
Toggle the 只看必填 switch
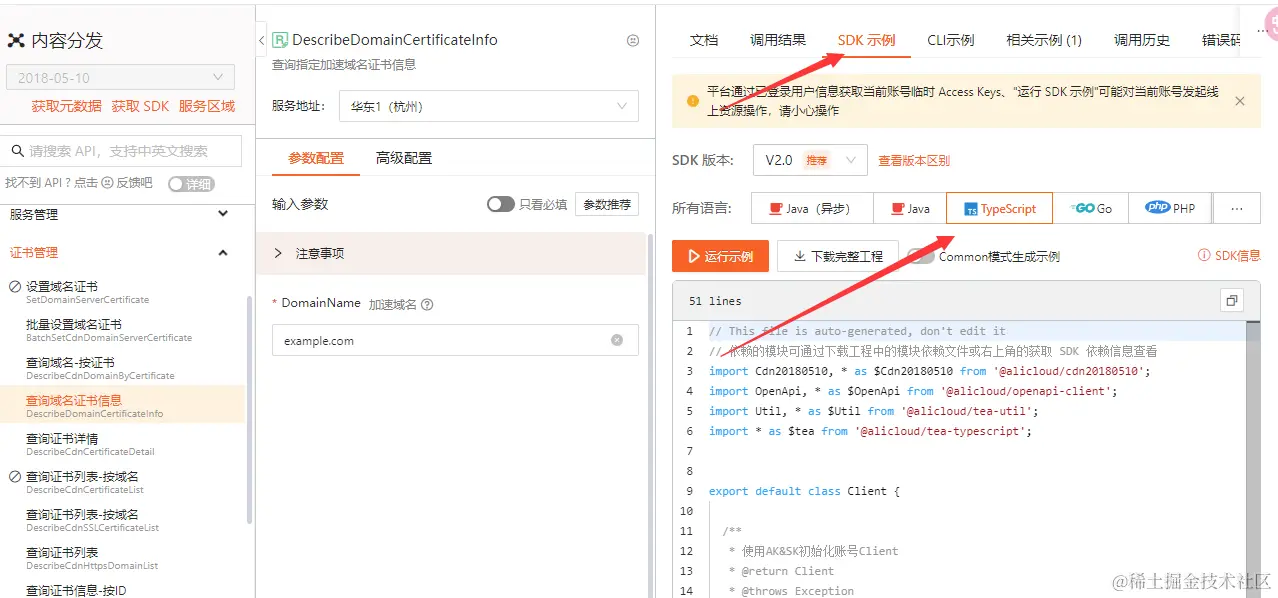click(500, 204)
